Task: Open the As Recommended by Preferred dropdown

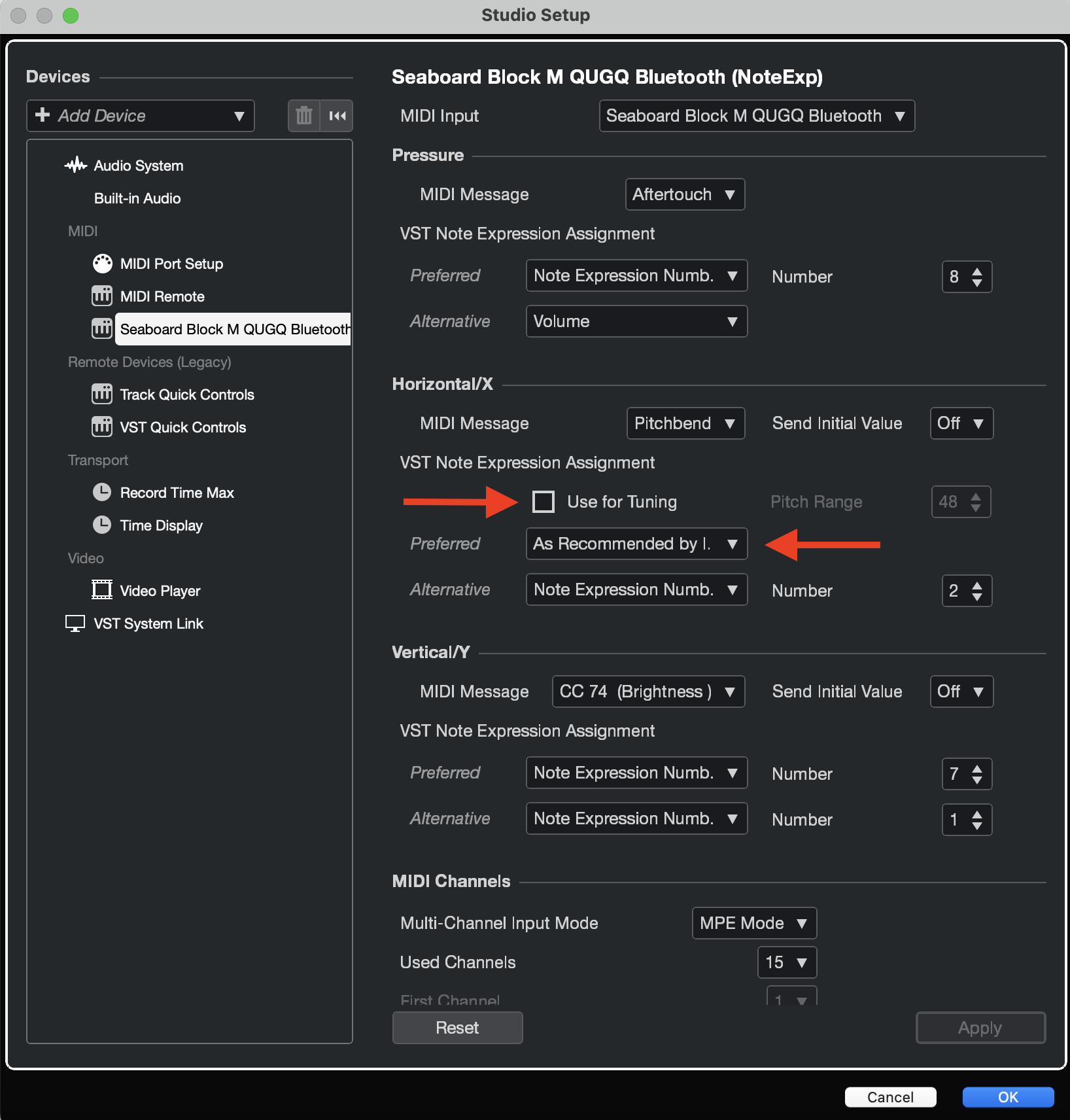Action: click(x=636, y=544)
